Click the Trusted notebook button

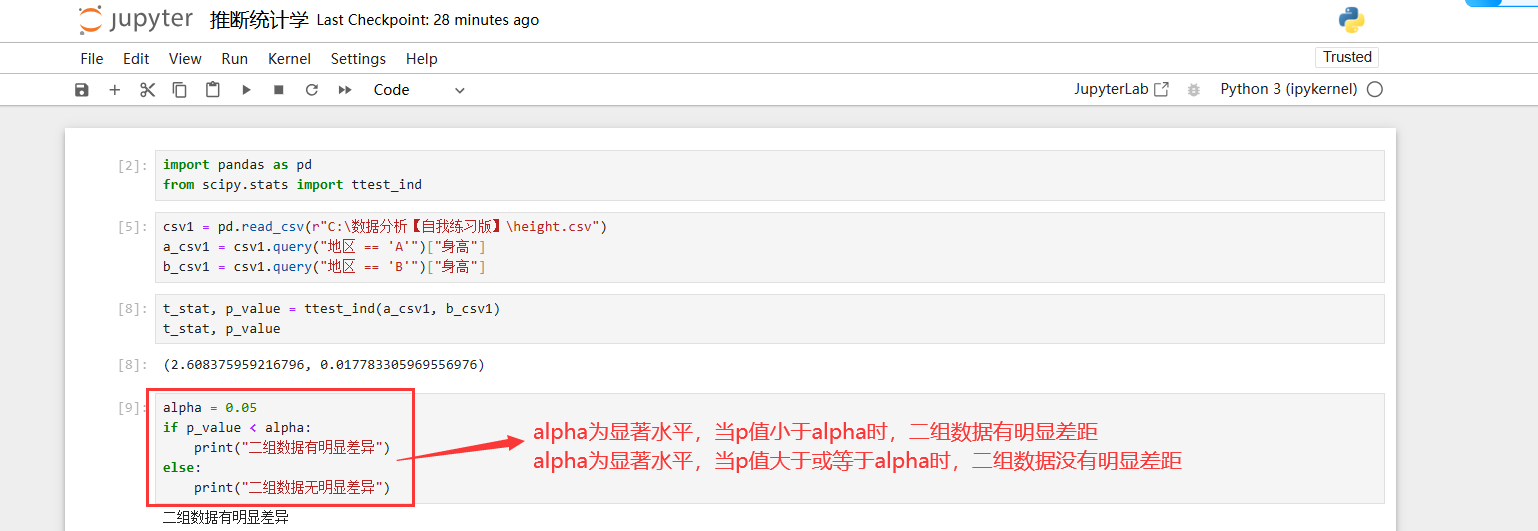coord(1347,57)
